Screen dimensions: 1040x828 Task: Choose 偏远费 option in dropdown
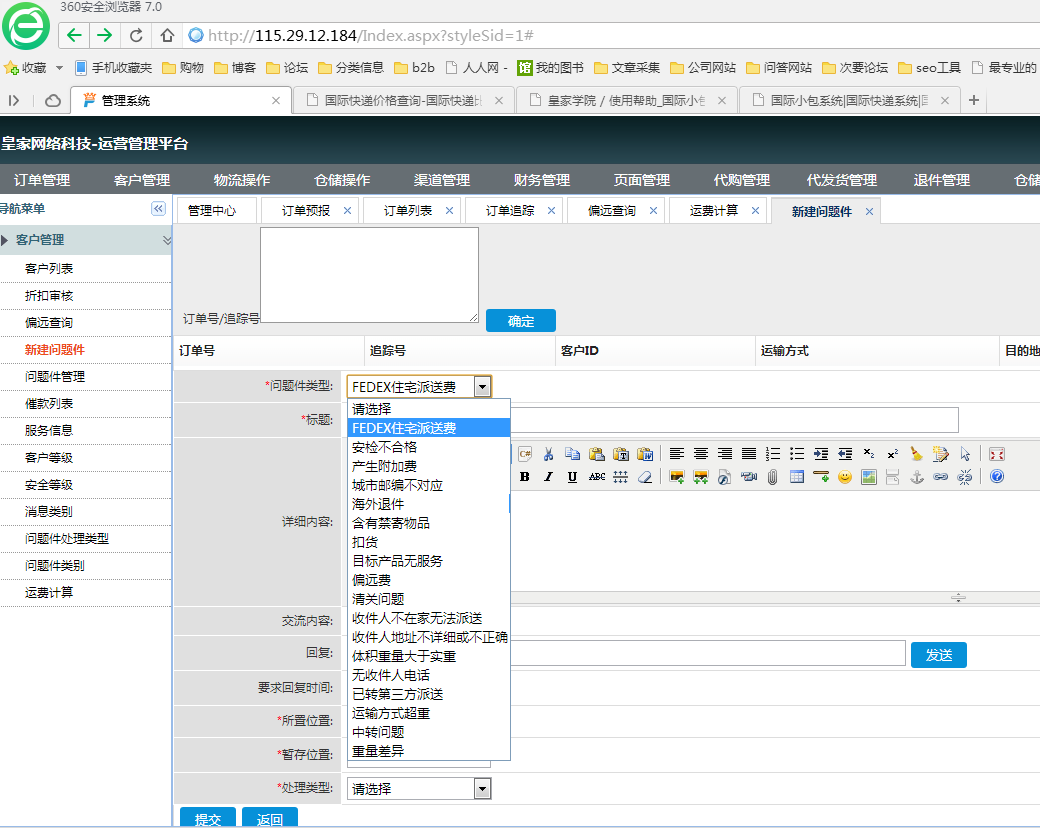pos(429,580)
